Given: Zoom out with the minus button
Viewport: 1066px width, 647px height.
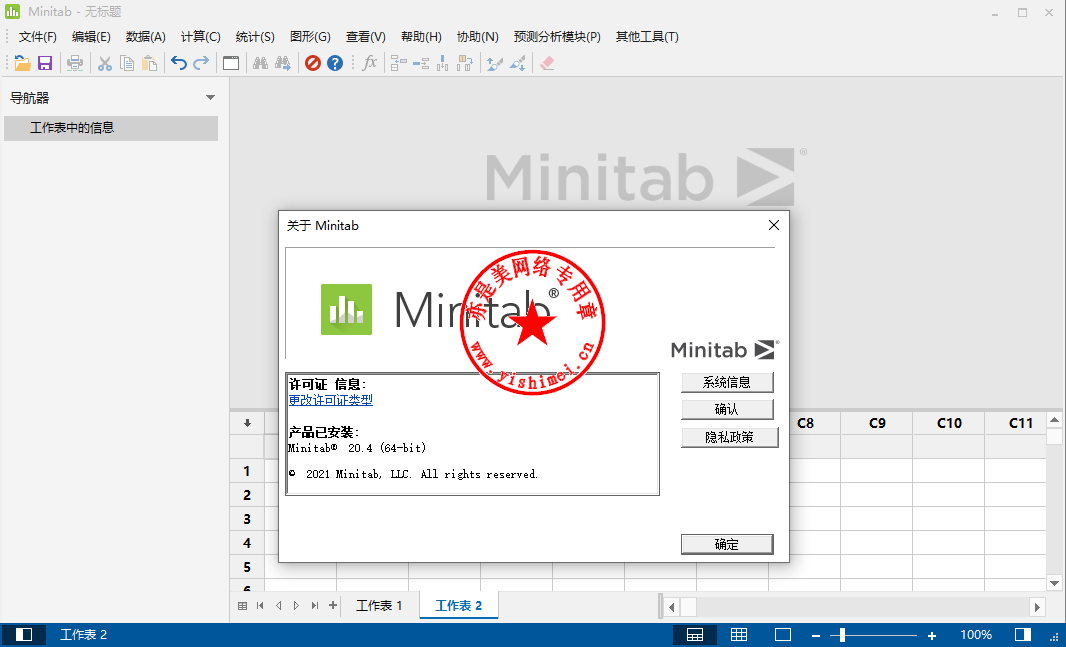Looking at the screenshot, I should pyautogui.click(x=816, y=635).
